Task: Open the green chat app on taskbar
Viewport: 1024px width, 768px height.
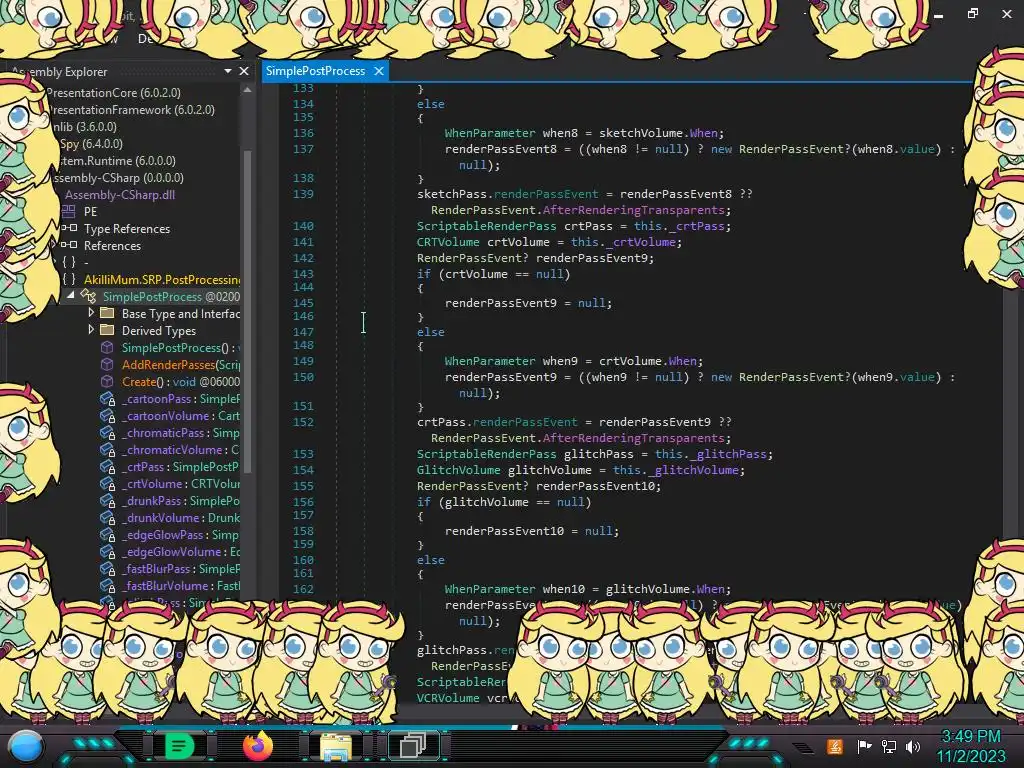Action: click(180, 746)
